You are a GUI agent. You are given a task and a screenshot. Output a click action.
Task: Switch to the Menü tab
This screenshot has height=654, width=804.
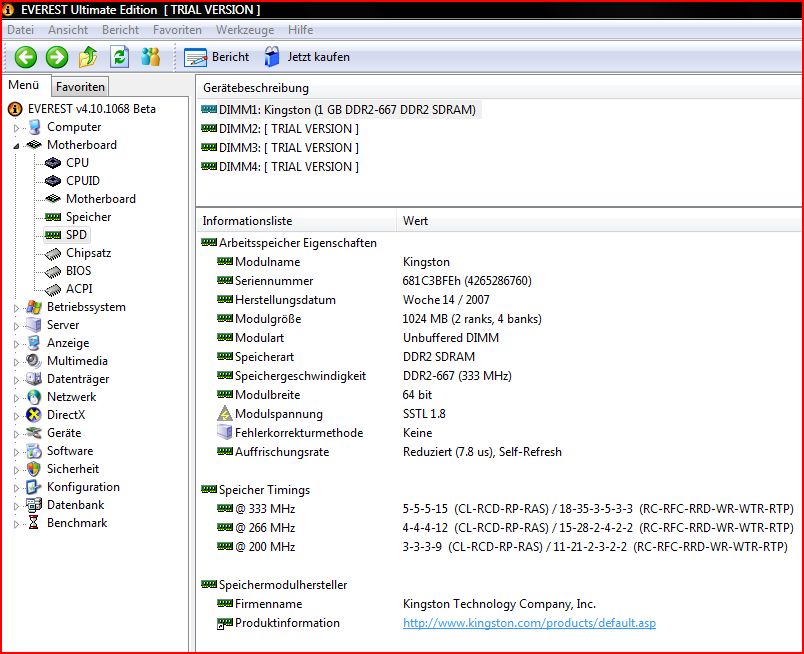[24, 85]
